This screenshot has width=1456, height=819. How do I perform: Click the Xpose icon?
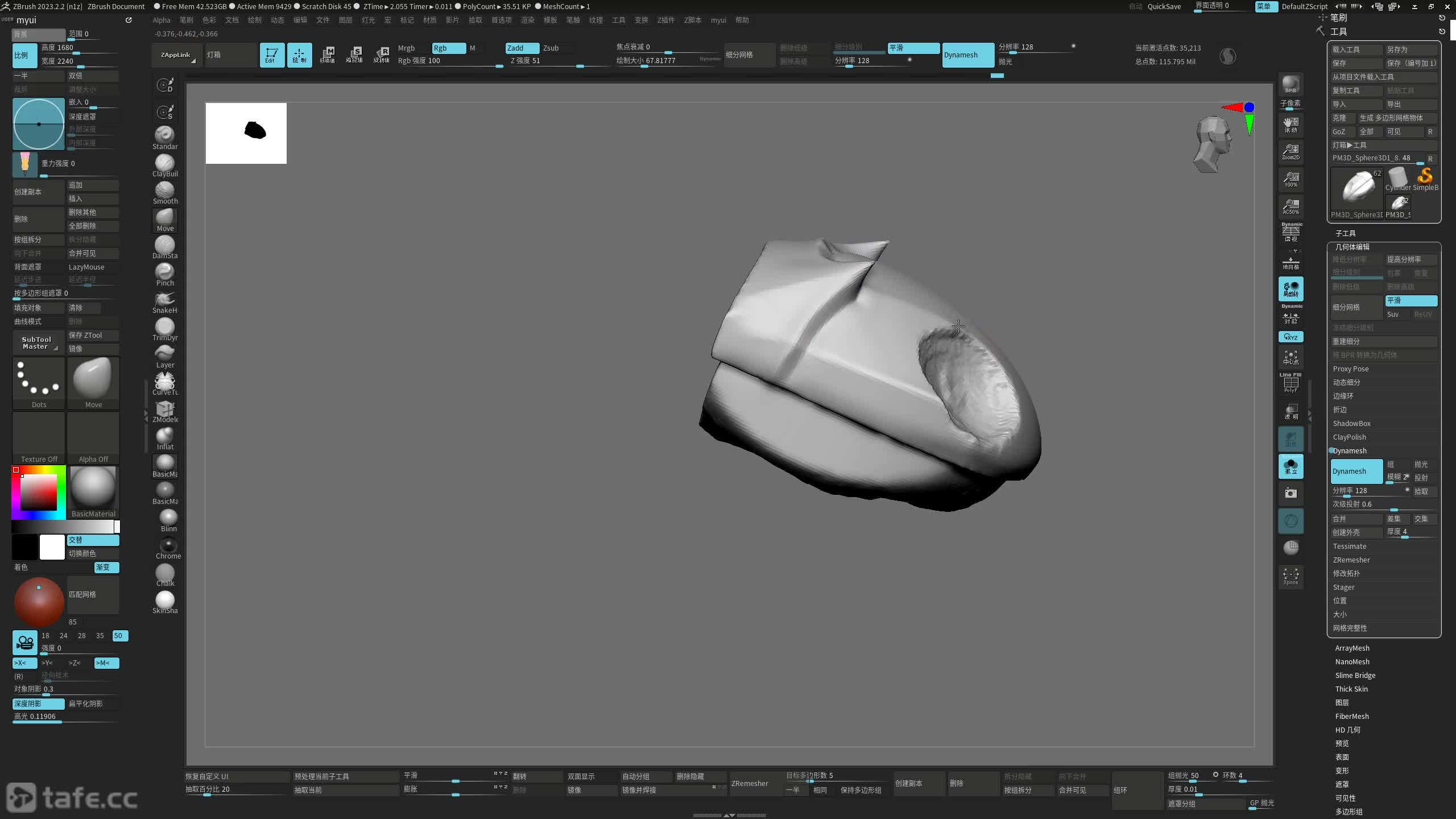(1290, 576)
